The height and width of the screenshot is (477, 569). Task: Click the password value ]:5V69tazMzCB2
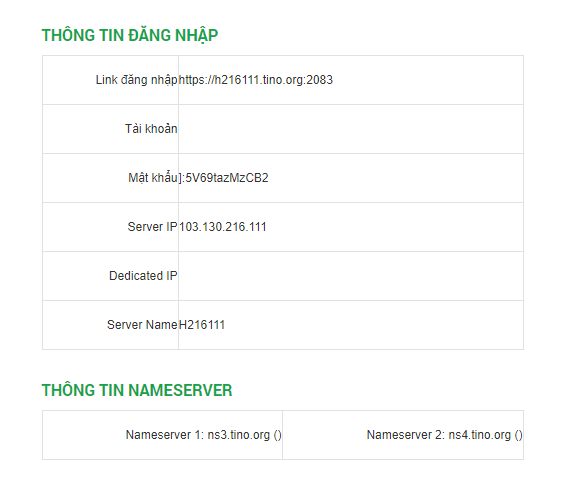[x=224, y=178]
